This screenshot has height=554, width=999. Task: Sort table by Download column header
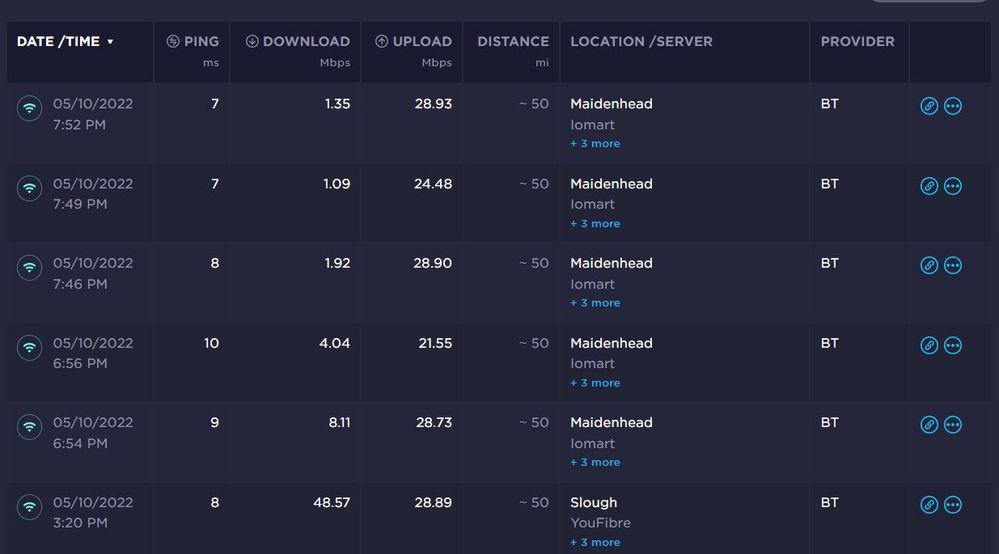click(x=297, y=42)
